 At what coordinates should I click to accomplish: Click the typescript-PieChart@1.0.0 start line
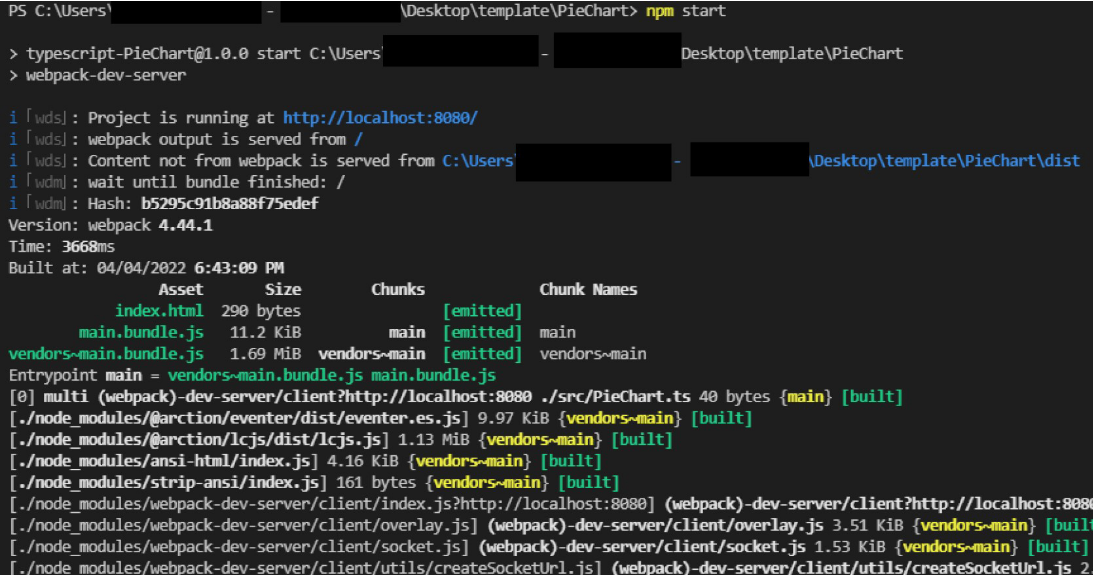pos(455,54)
